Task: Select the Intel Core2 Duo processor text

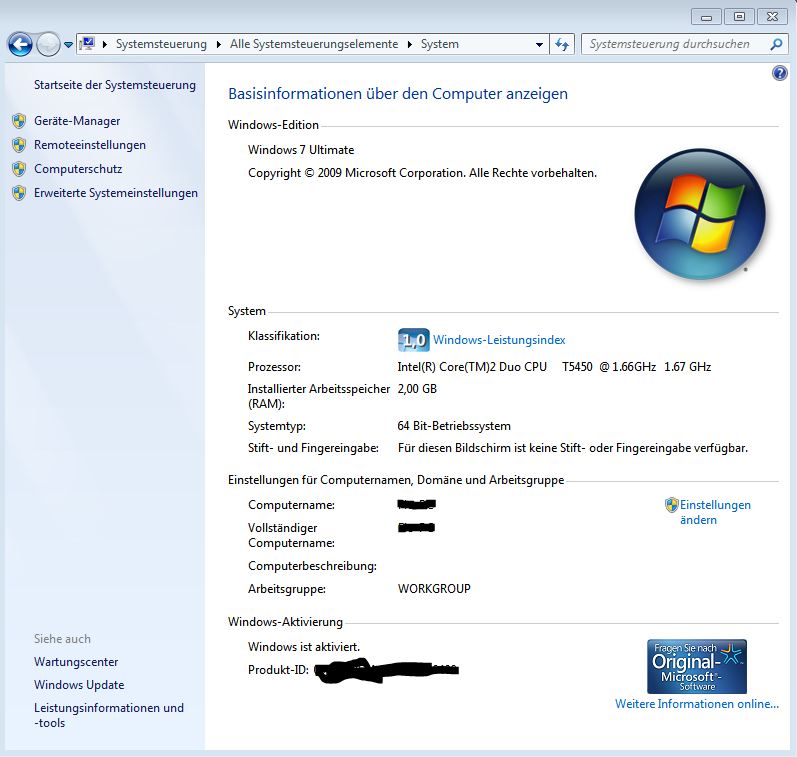Action: (x=554, y=367)
